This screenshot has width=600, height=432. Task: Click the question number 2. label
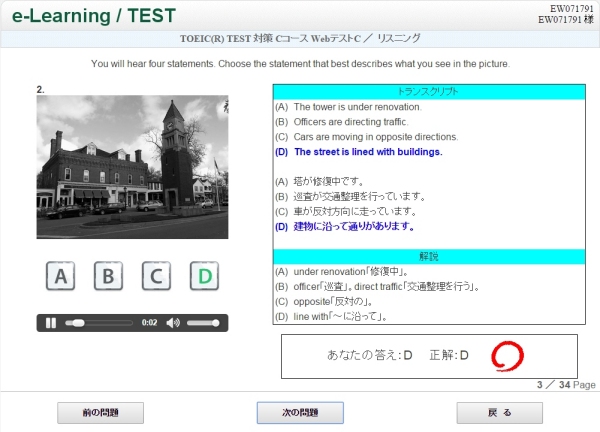pyautogui.click(x=40, y=90)
